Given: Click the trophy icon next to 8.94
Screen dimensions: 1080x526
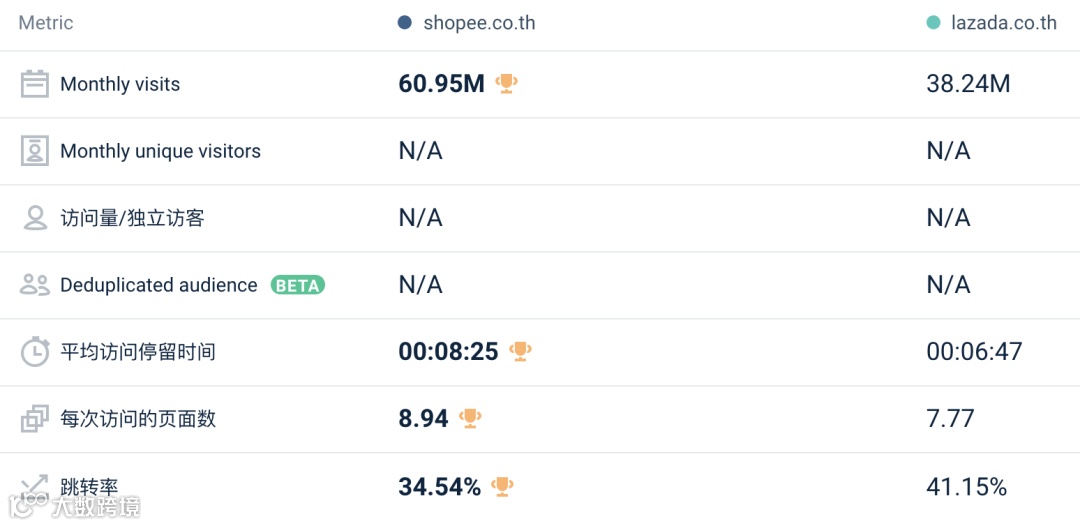Looking at the screenshot, I should coord(470,418).
